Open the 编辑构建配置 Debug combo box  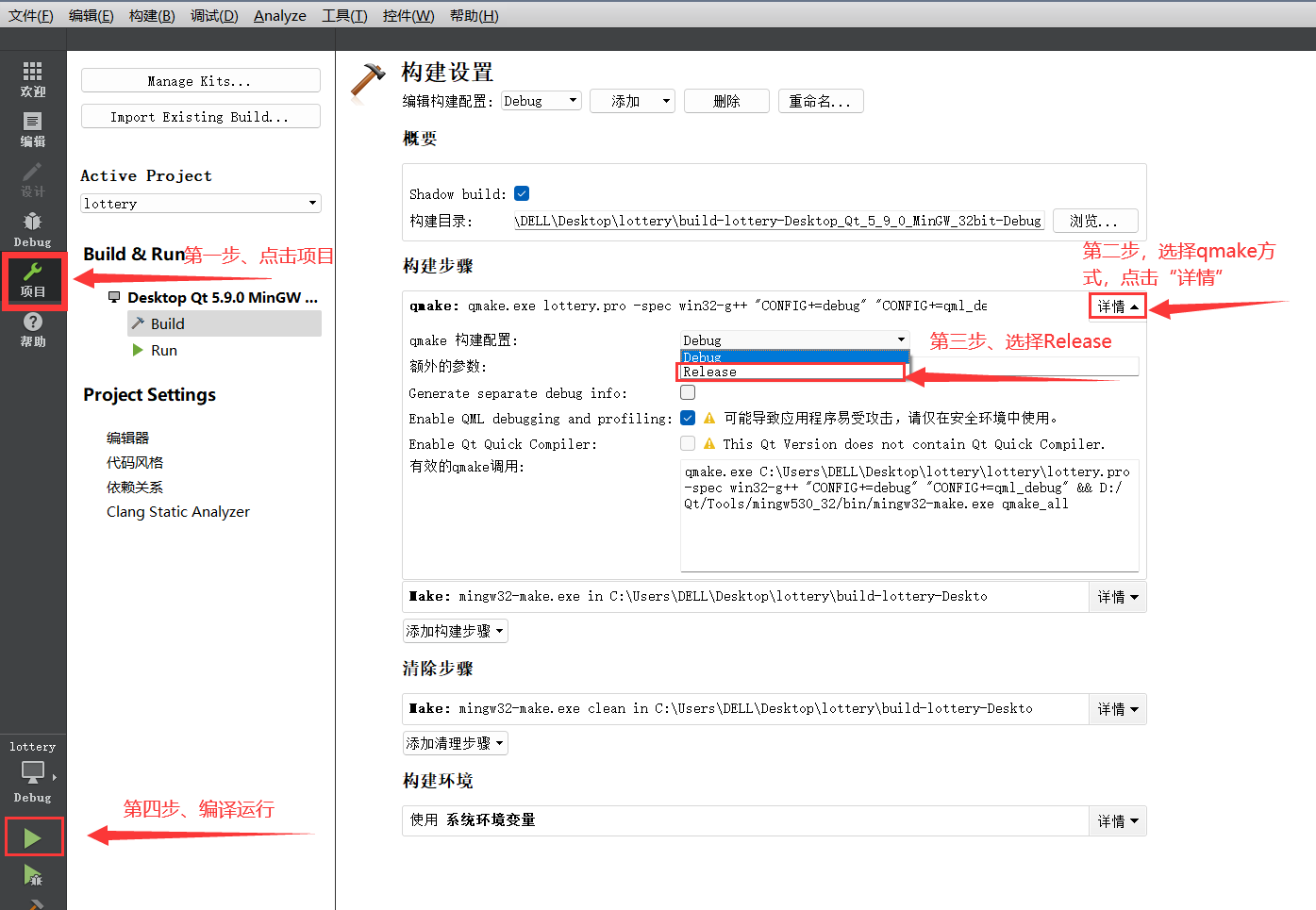pyautogui.click(x=541, y=101)
